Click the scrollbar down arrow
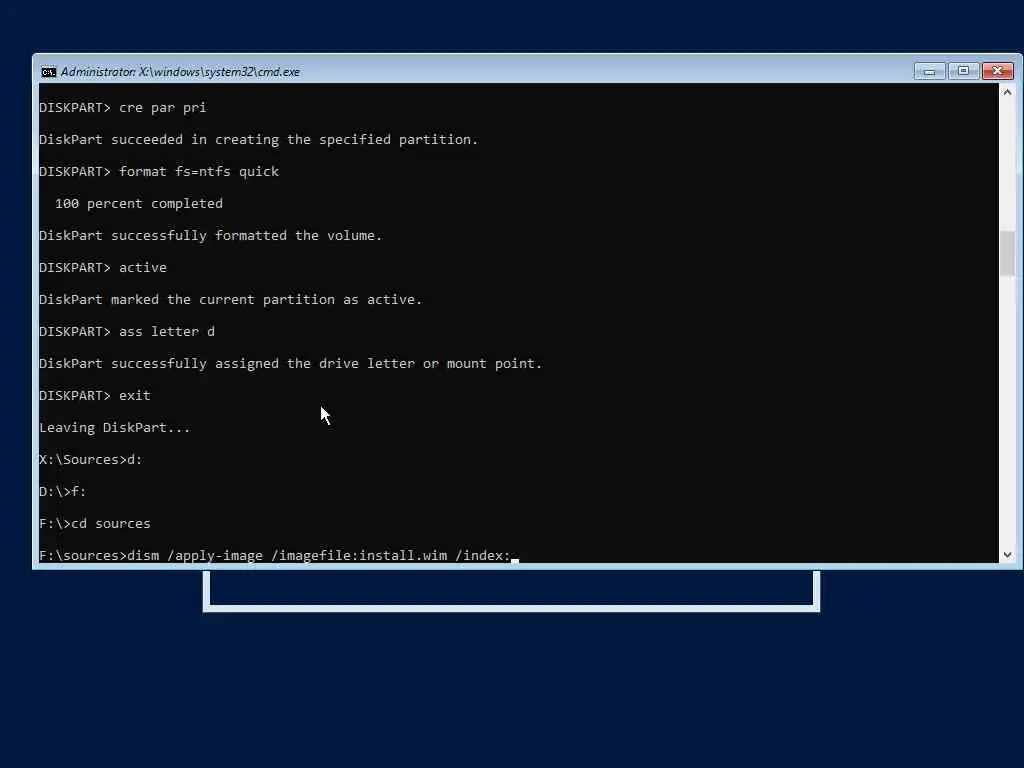This screenshot has width=1024, height=768. [1007, 554]
